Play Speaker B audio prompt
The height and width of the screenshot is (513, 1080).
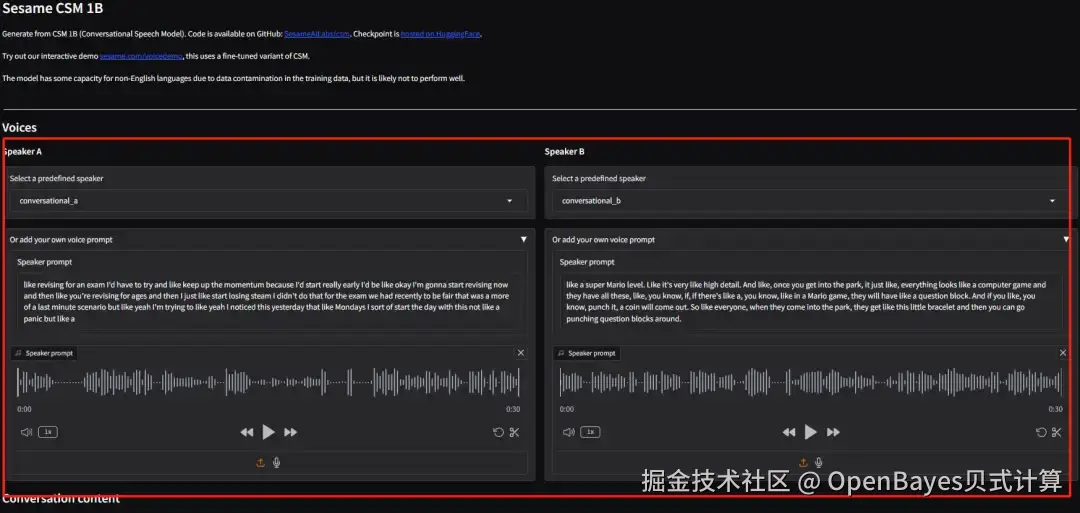(811, 432)
